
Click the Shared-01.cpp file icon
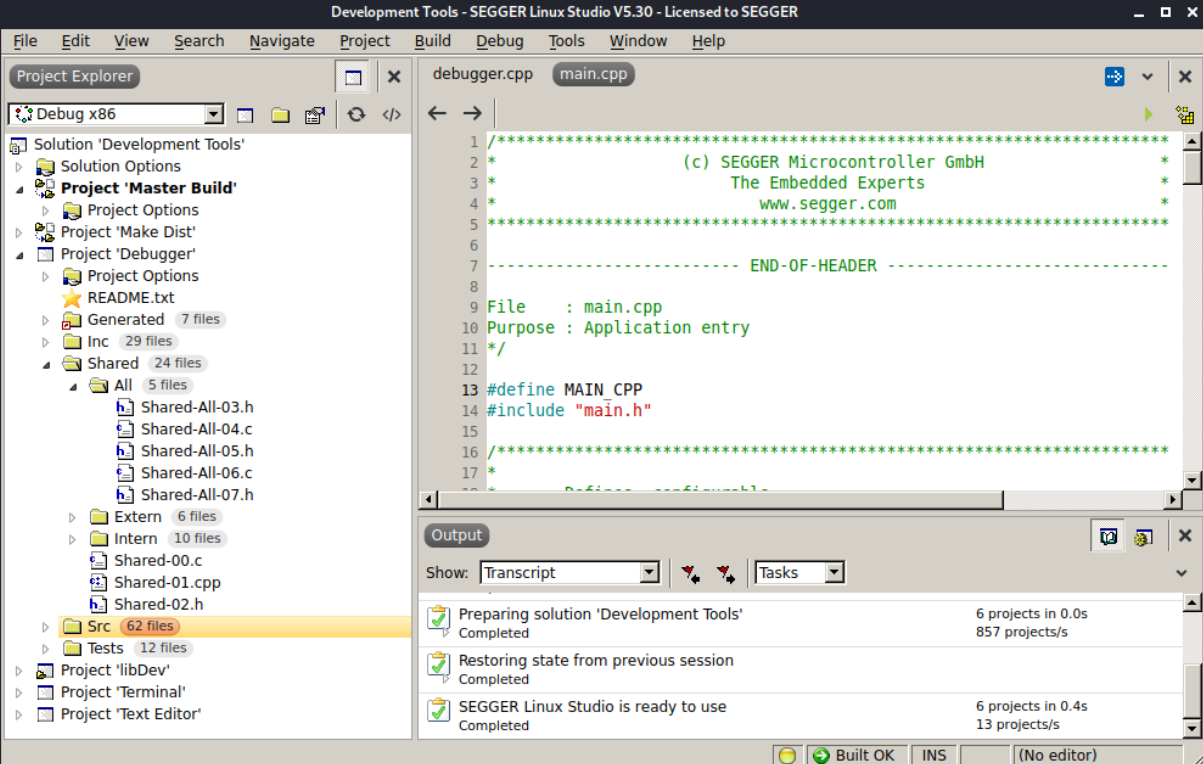coord(98,583)
